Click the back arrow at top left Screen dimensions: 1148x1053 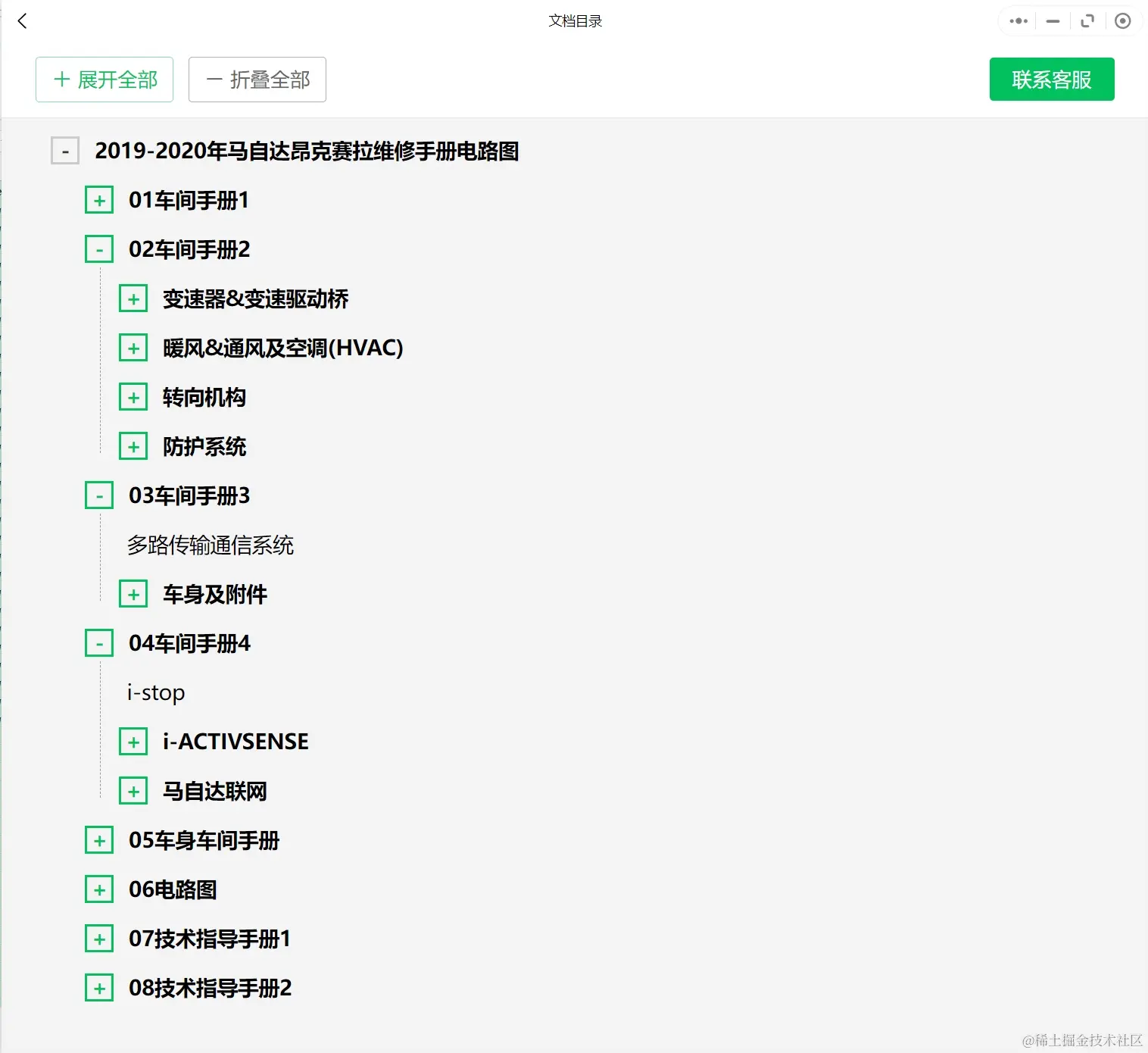tap(23, 20)
